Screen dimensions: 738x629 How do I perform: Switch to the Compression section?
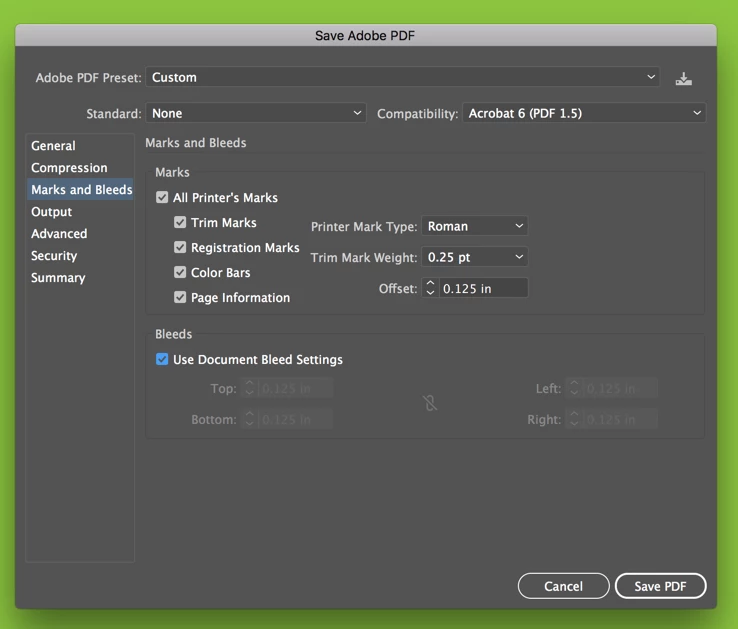click(80, 168)
